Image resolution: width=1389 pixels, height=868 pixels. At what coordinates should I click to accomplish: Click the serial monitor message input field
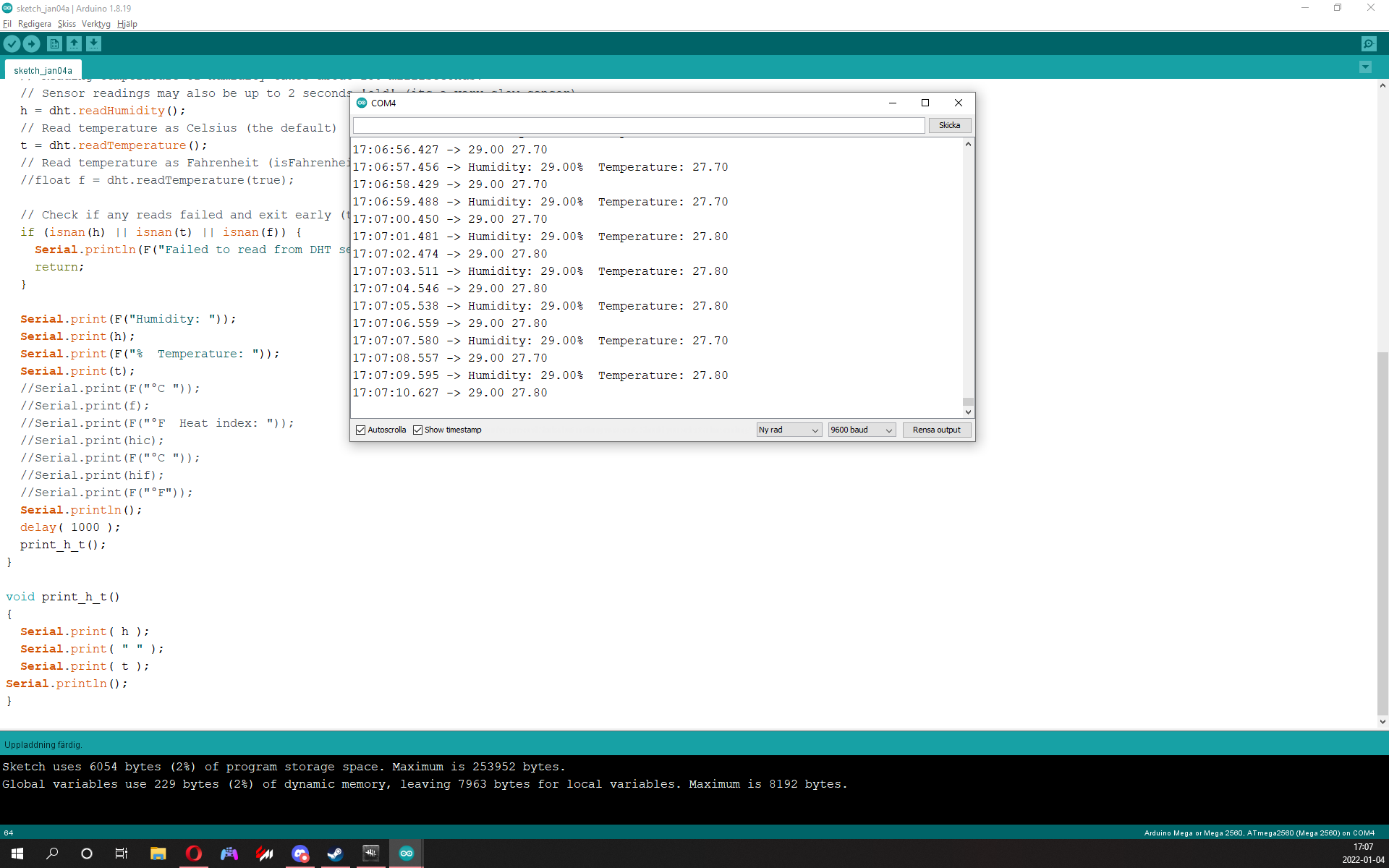tap(639, 125)
